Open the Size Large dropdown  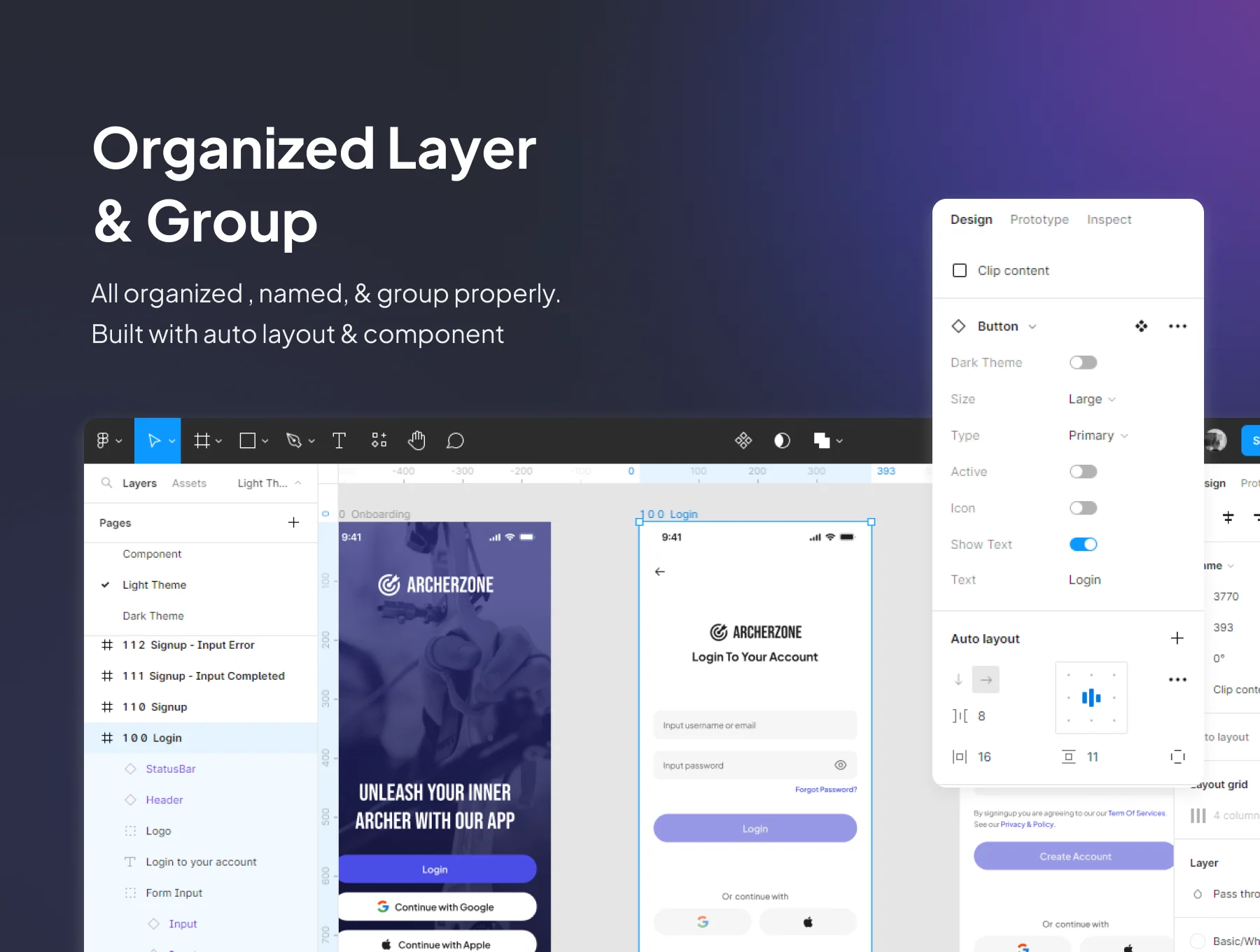(1092, 399)
